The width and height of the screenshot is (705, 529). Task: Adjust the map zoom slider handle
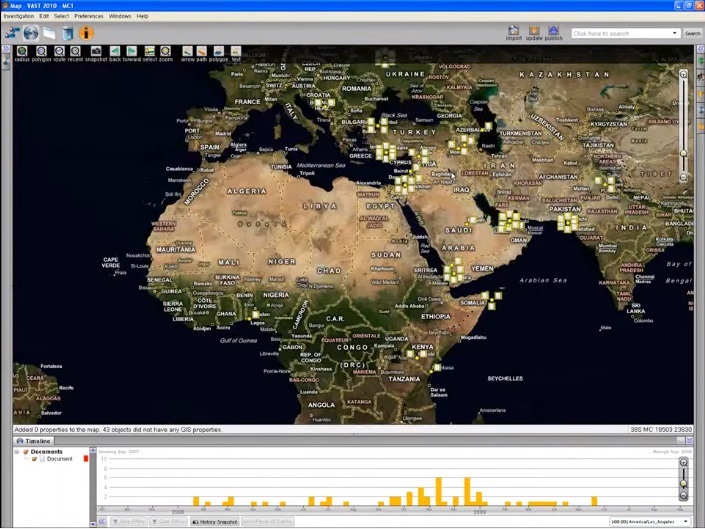point(683,154)
